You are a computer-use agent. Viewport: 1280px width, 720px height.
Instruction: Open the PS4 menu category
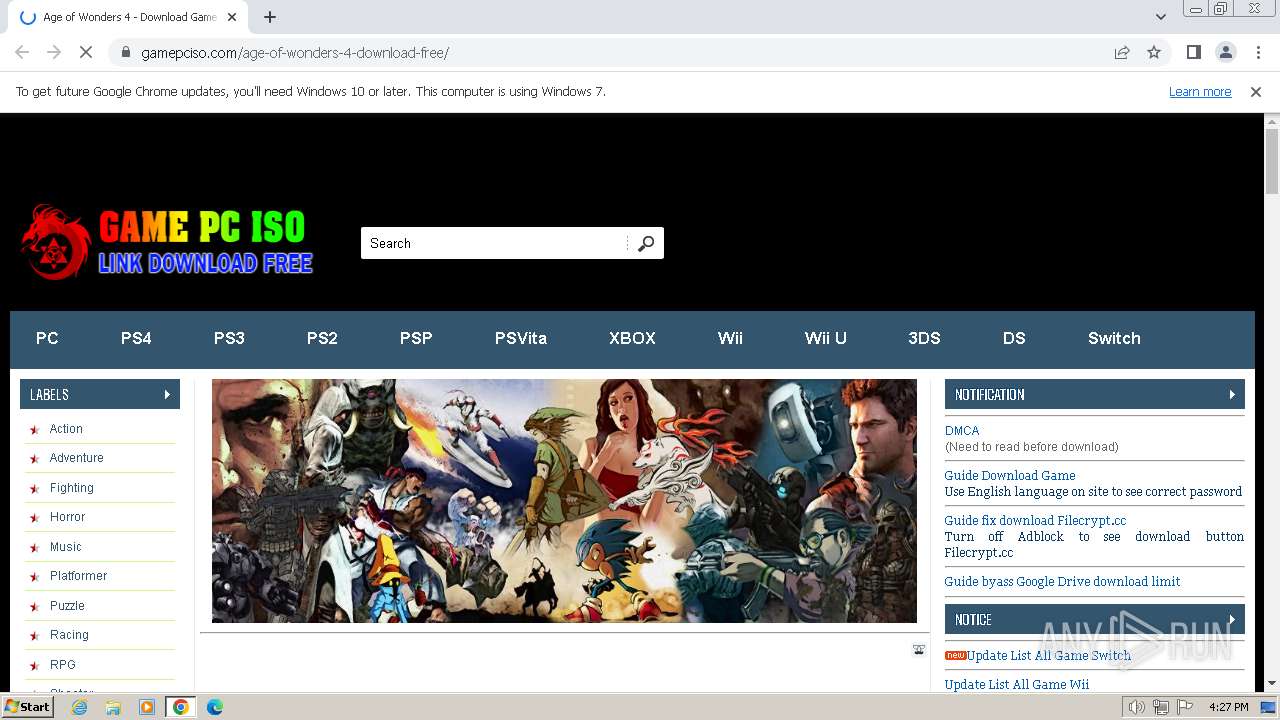click(x=136, y=338)
